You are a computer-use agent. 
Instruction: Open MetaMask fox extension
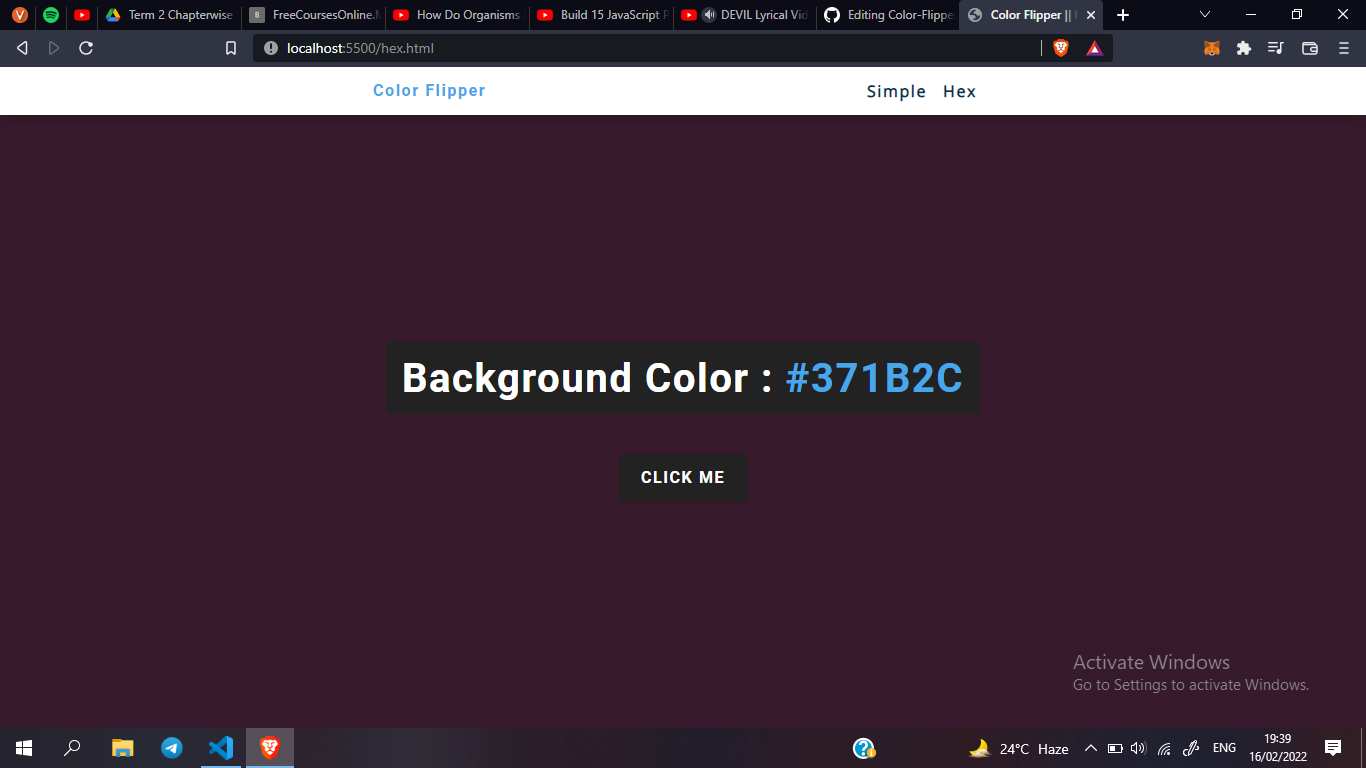[x=1211, y=48]
